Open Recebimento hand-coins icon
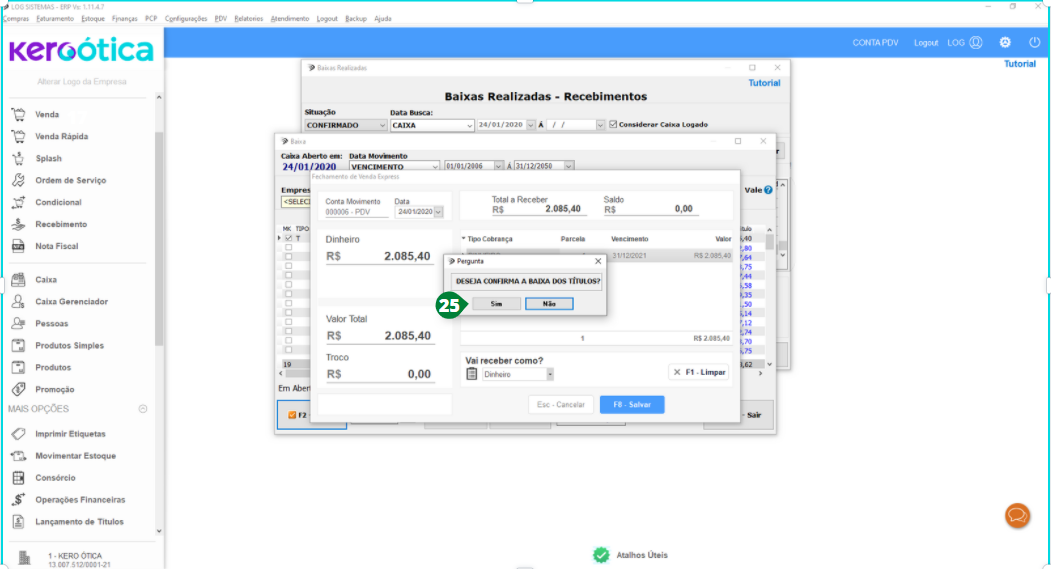The height and width of the screenshot is (569, 1051). 18,225
